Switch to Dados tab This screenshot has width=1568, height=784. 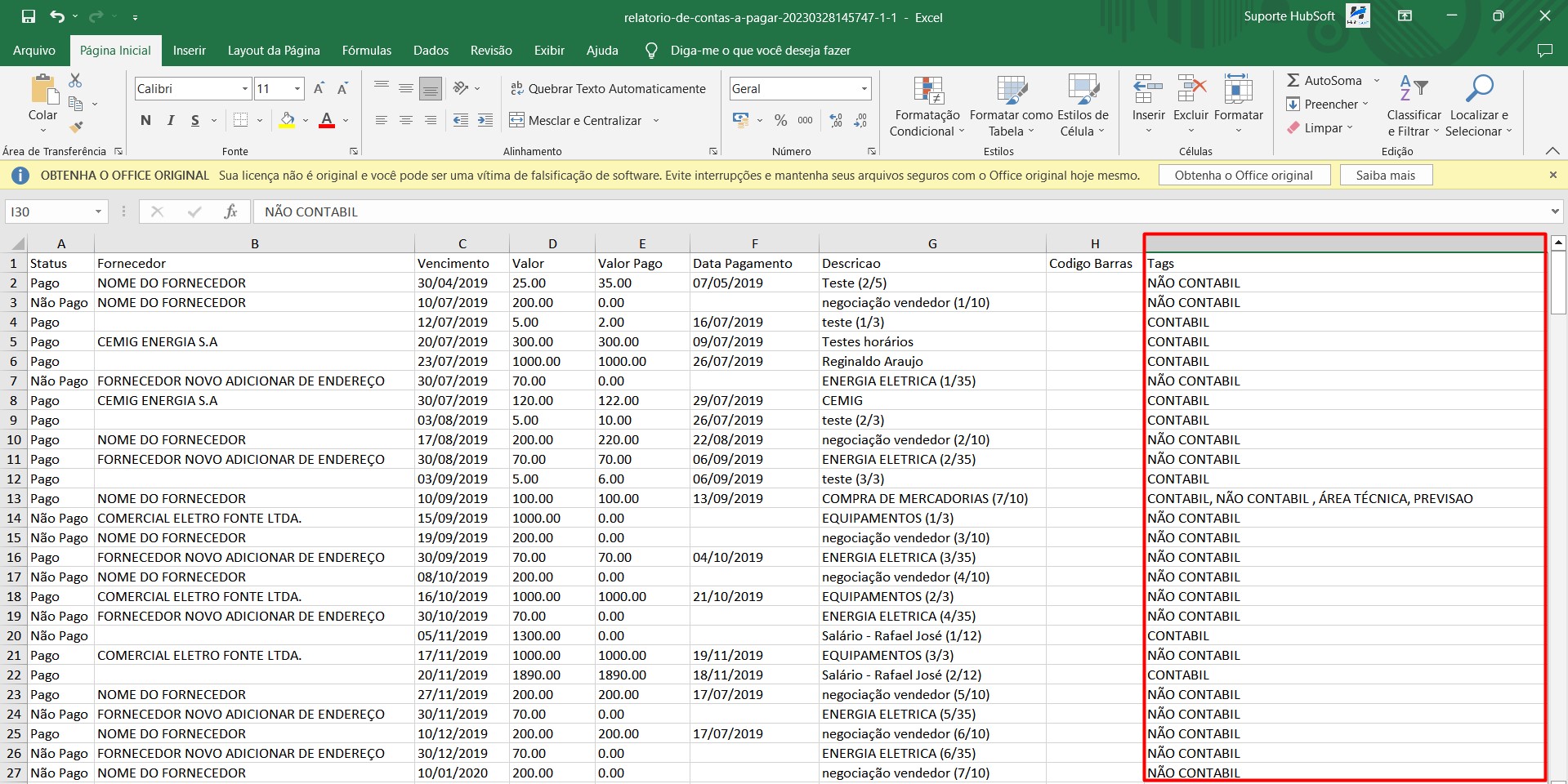431,51
